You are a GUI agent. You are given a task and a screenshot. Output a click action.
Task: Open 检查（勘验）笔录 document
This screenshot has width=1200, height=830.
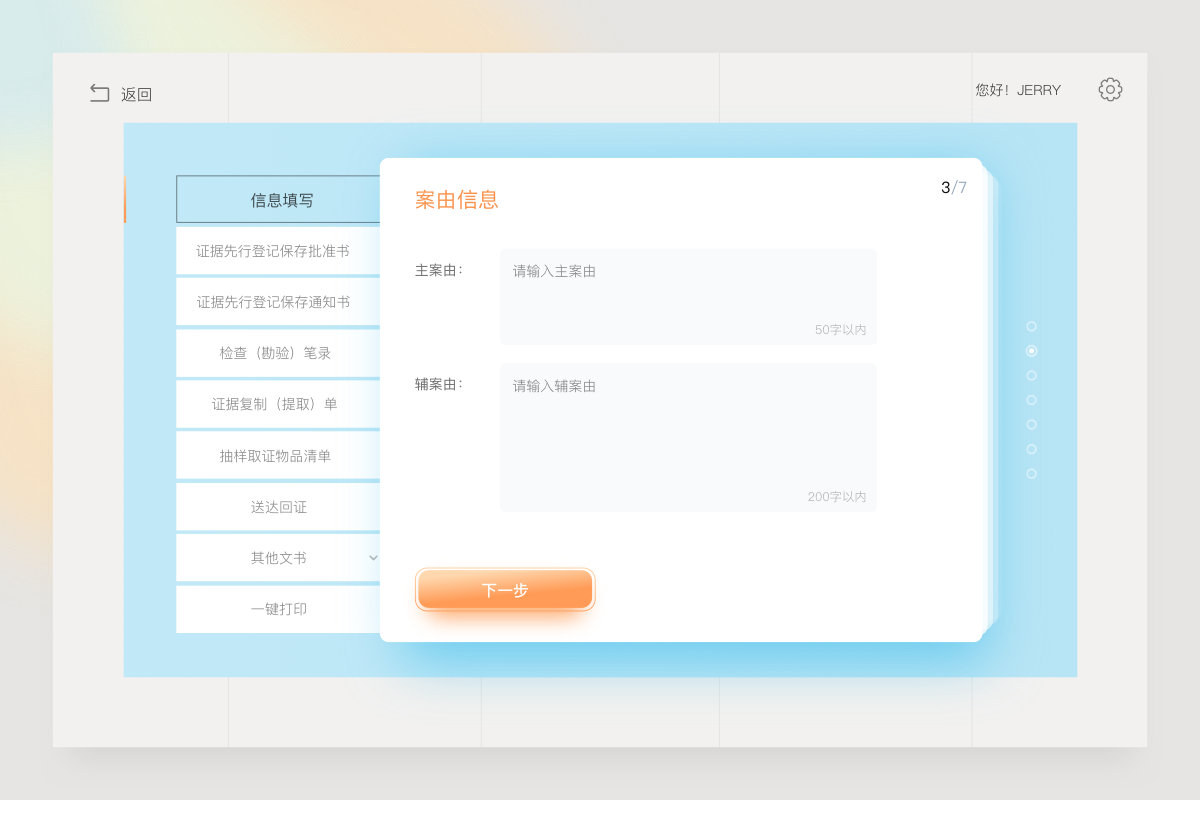tap(275, 353)
